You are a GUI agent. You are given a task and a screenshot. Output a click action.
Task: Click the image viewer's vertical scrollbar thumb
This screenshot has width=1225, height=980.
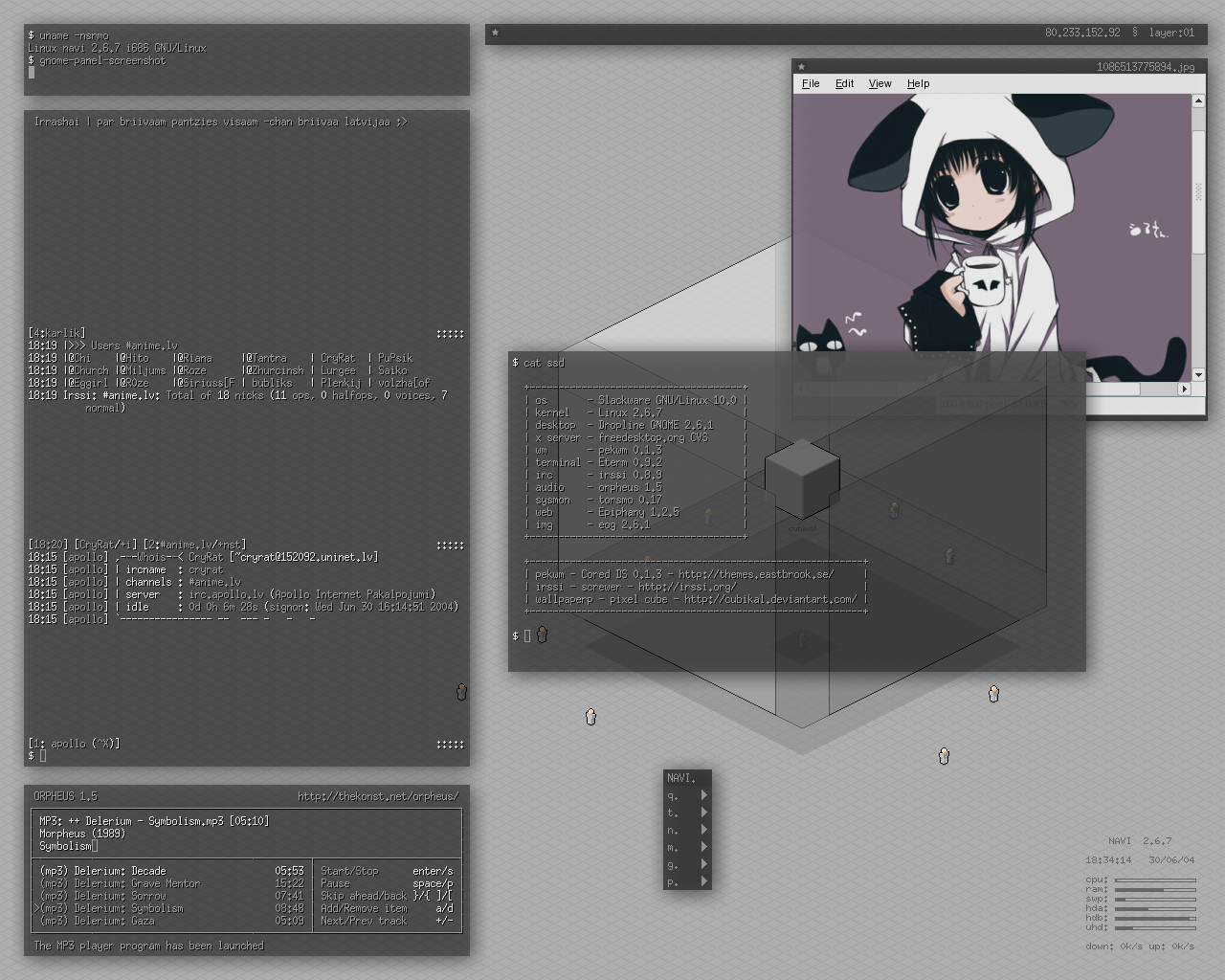(x=1197, y=192)
